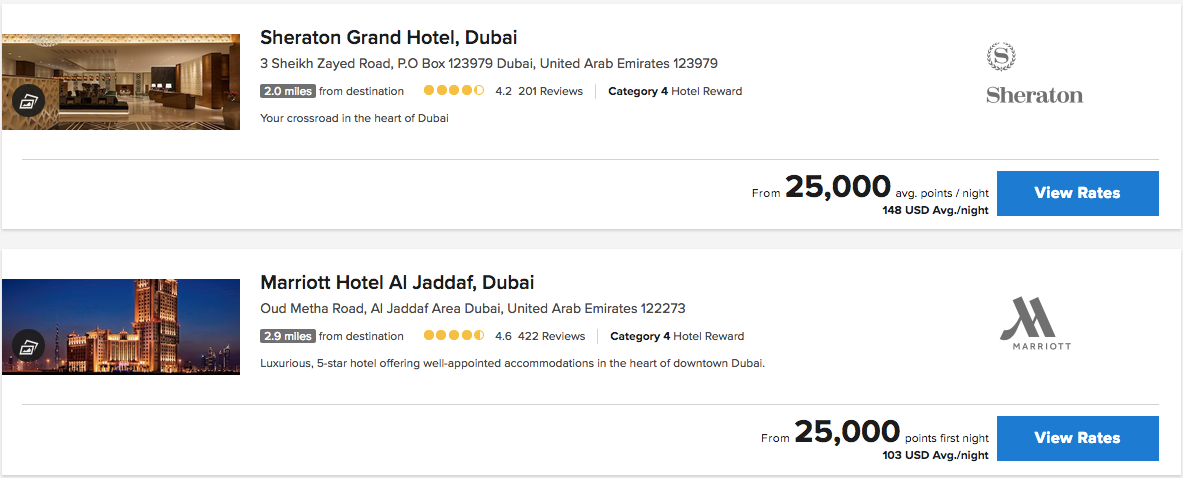Click the Marriott brand logo
Viewport: 1183px width, 478px height.
pos(1034,322)
